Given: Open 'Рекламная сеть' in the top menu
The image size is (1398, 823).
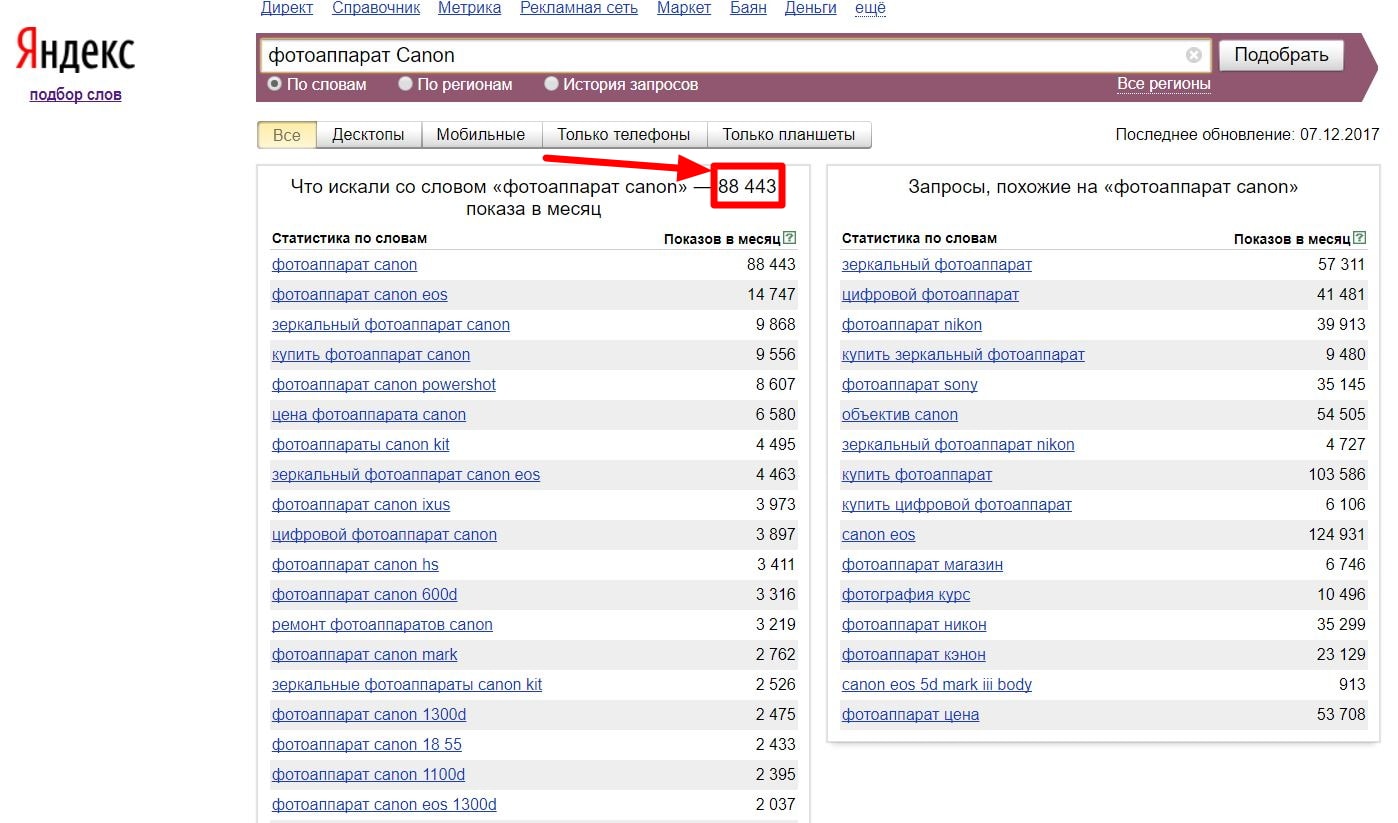Looking at the screenshot, I should tap(579, 8).
